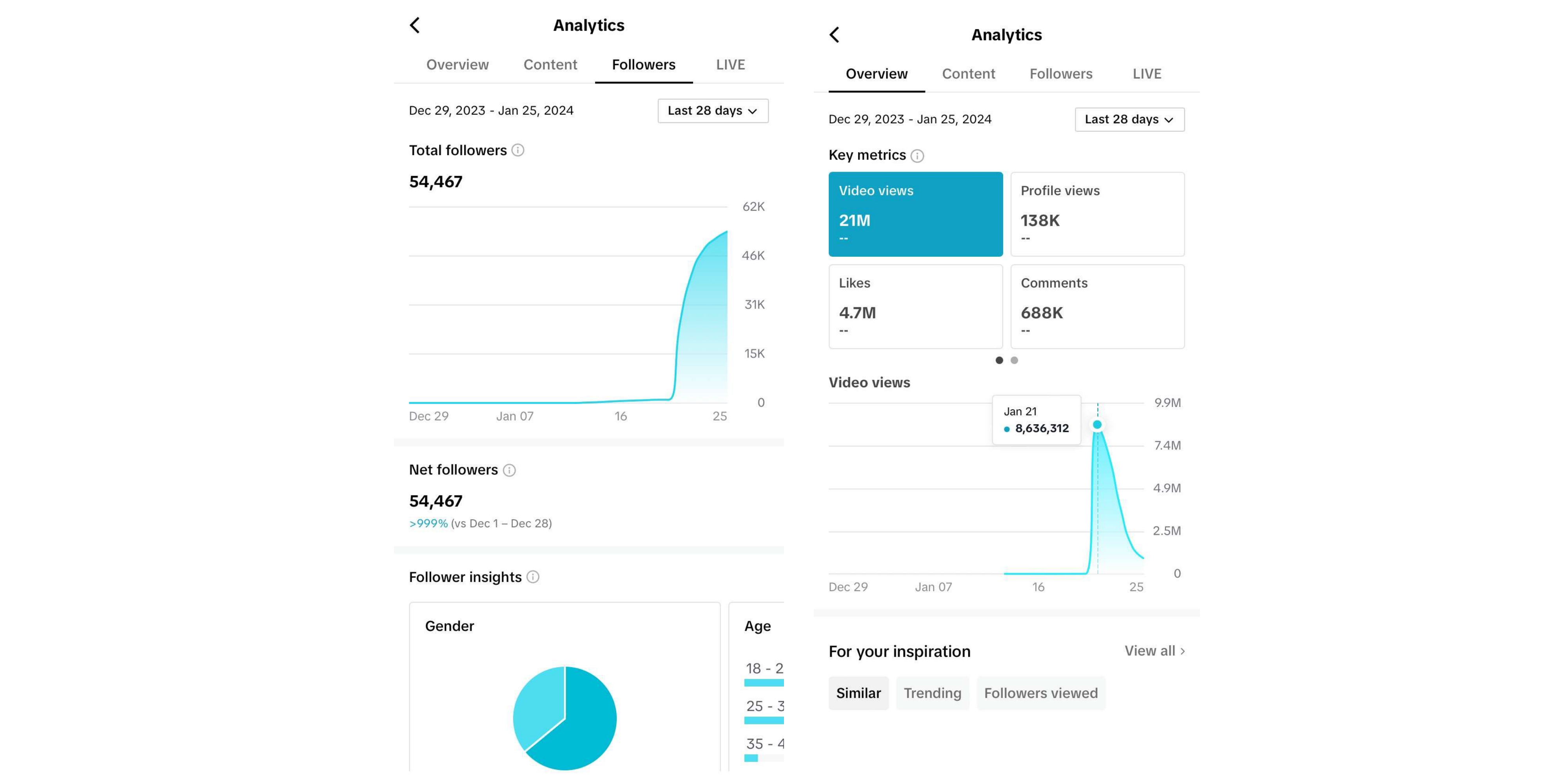Open the Content tab on the right screen
This screenshot has height=784, width=1568.
(968, 74)
